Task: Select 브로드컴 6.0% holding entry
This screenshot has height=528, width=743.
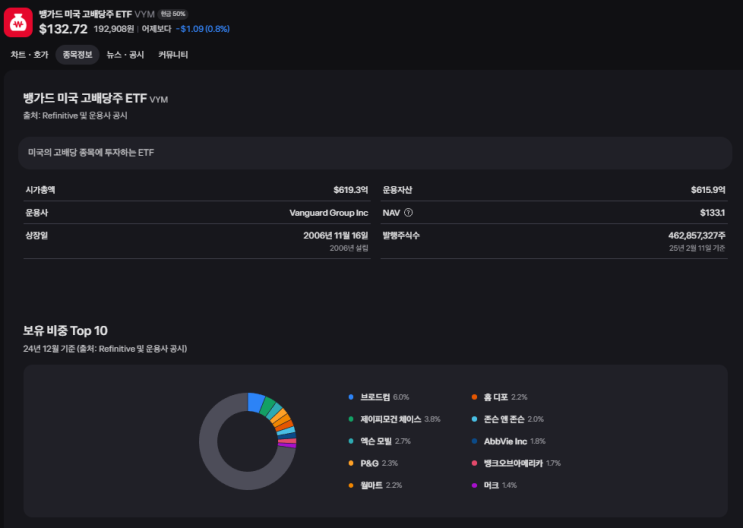Action: pyautogui.click(x=379, y=397)
